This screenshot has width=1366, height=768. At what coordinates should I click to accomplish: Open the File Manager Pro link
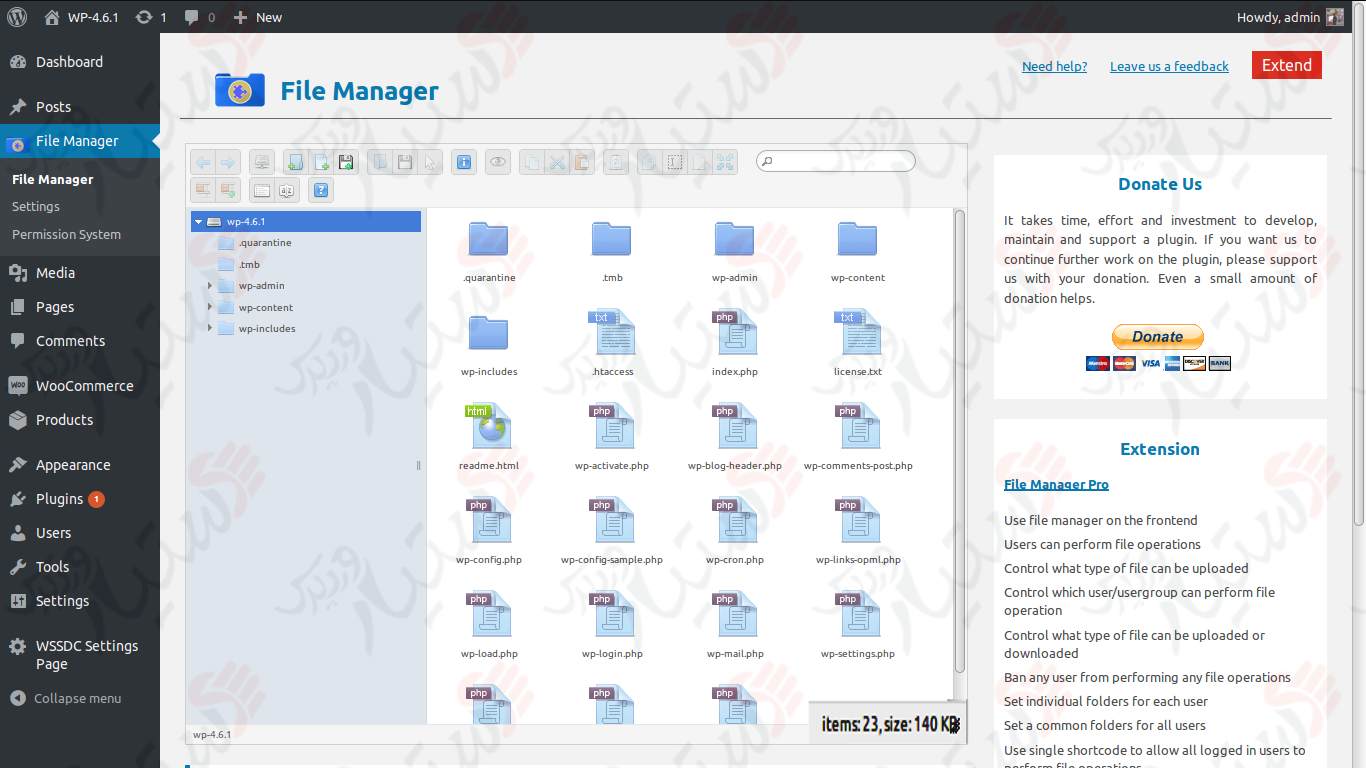coord(1056,484)
